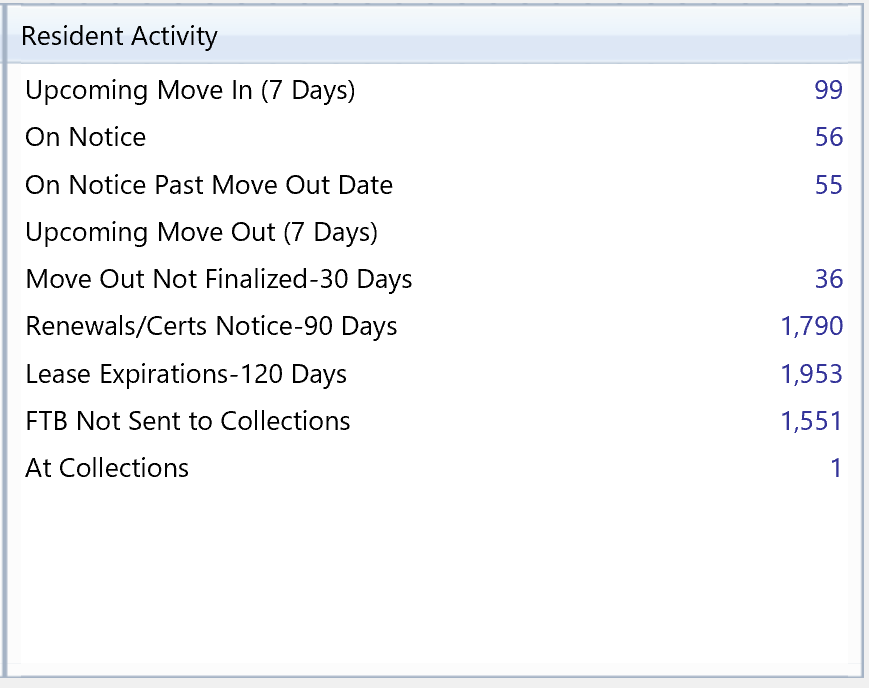The image size is (869, 688).
Task: Open On Notice Past Move Out Date
Action: (209, 185)
